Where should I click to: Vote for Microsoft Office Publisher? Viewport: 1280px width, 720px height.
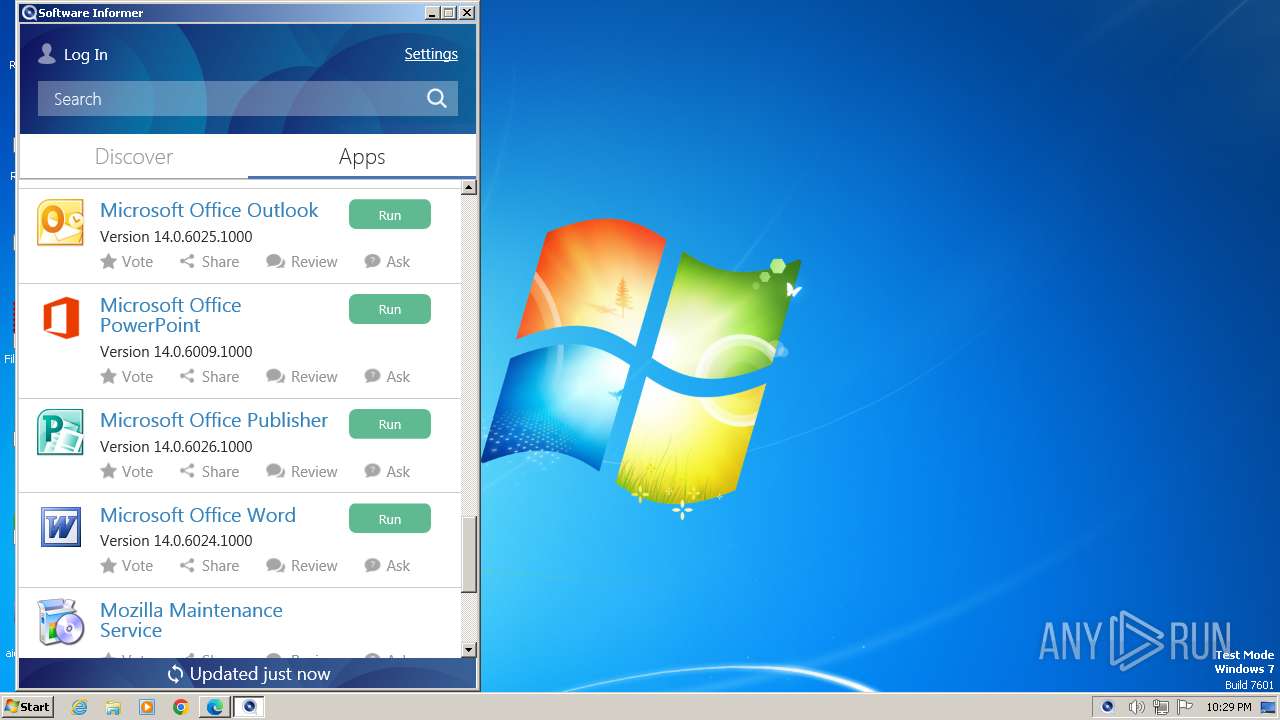tap(127, 471)
